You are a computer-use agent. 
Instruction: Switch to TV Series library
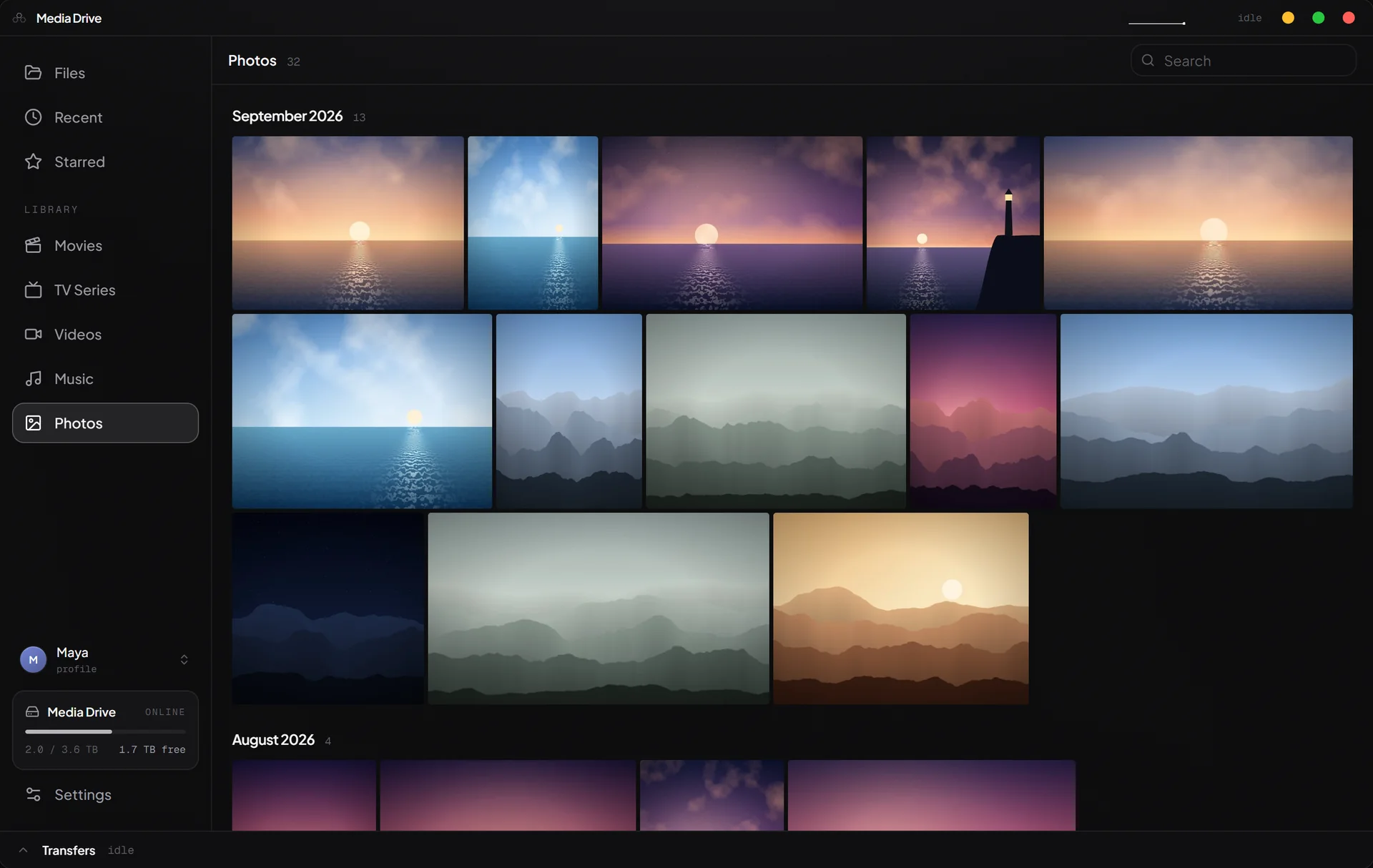click(x=105, y=290)
